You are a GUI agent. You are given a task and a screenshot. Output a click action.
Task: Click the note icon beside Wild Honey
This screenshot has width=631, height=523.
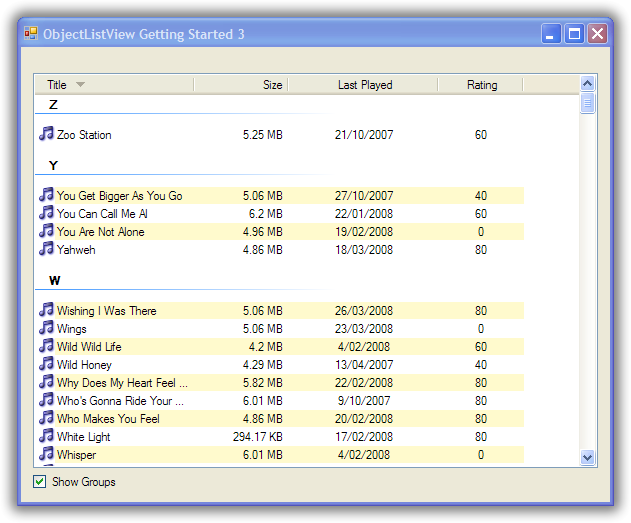46,364
